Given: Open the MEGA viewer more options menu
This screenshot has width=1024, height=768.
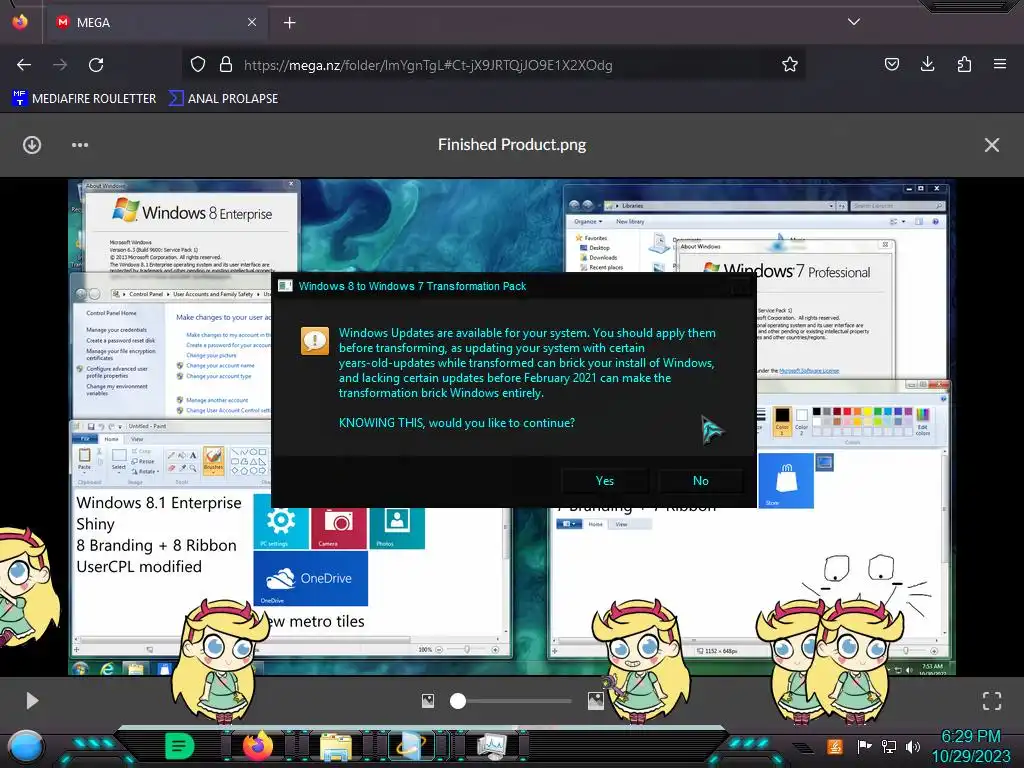Looking at the screenshot, I should (80, 145).
